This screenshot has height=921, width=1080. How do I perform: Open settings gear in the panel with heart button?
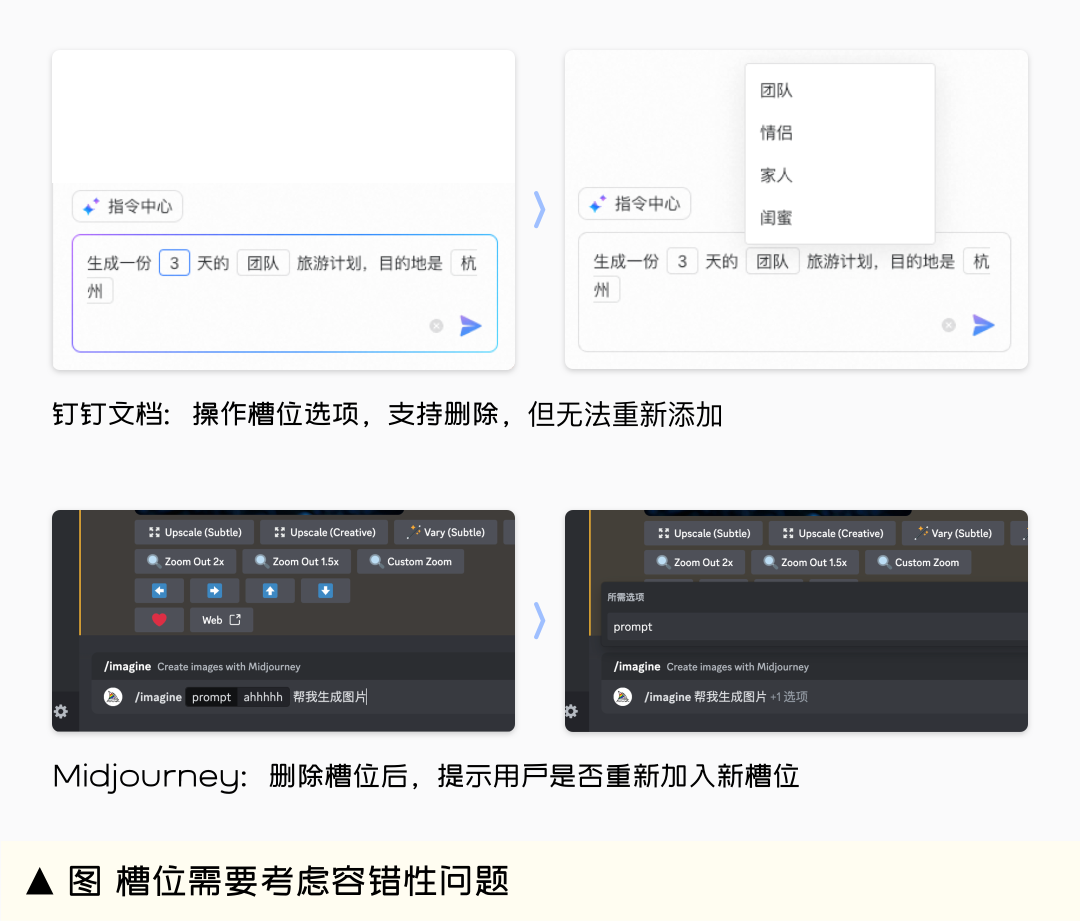click(x=61, y=711)
